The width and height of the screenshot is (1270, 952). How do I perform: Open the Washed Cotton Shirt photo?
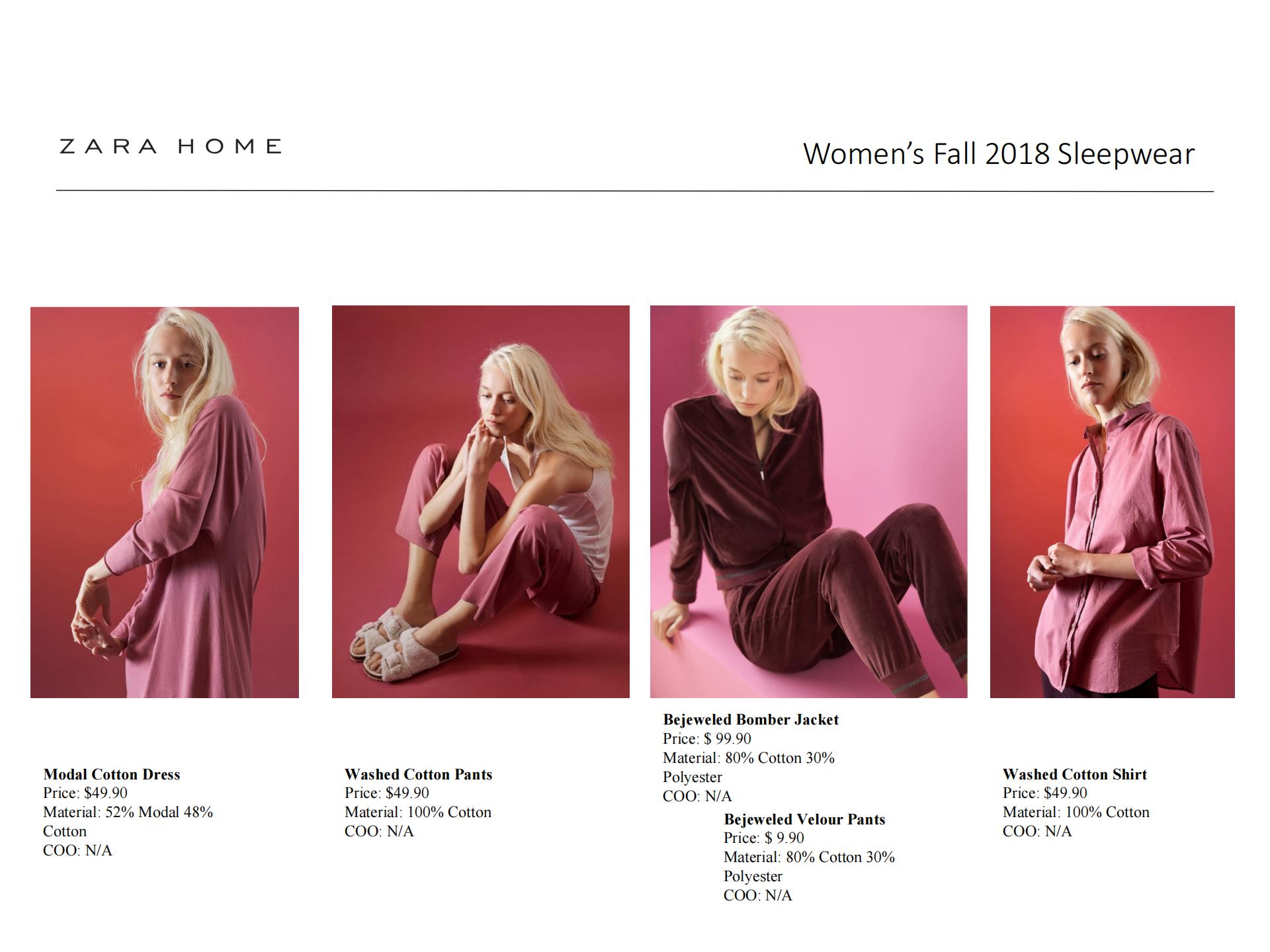pos(1113,502)
